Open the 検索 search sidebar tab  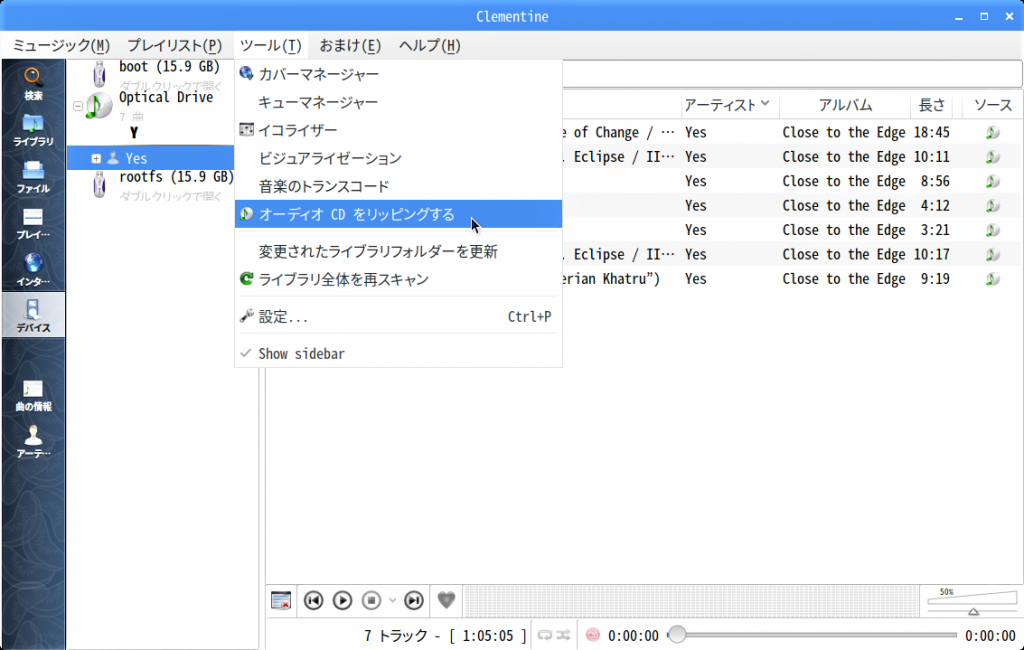click(x=33, y=84)
